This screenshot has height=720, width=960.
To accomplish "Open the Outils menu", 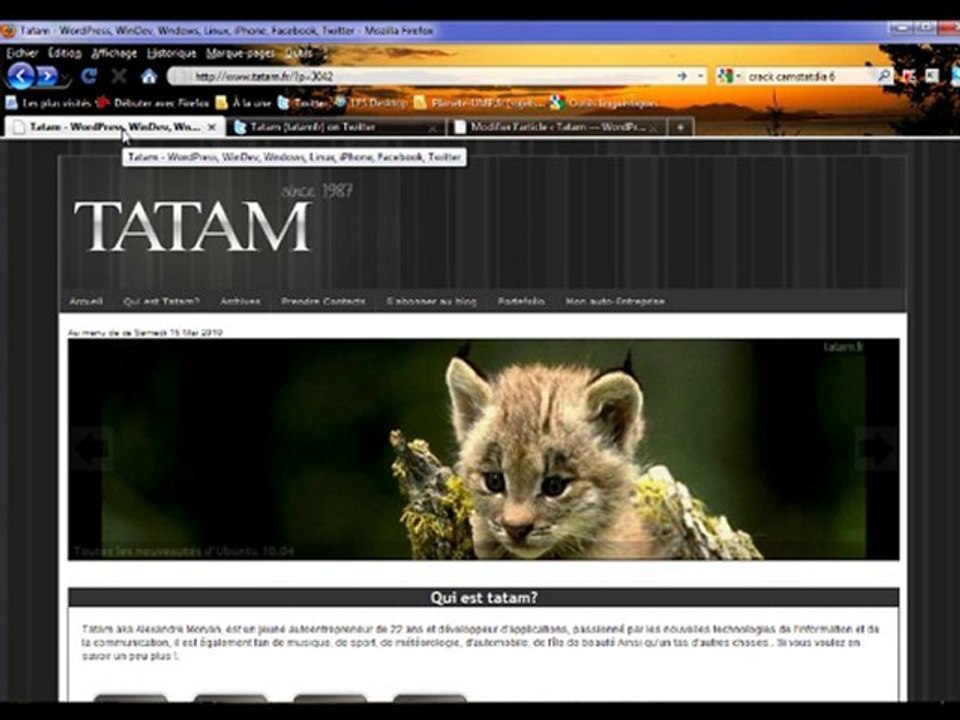I will click(x=299, y=53).
